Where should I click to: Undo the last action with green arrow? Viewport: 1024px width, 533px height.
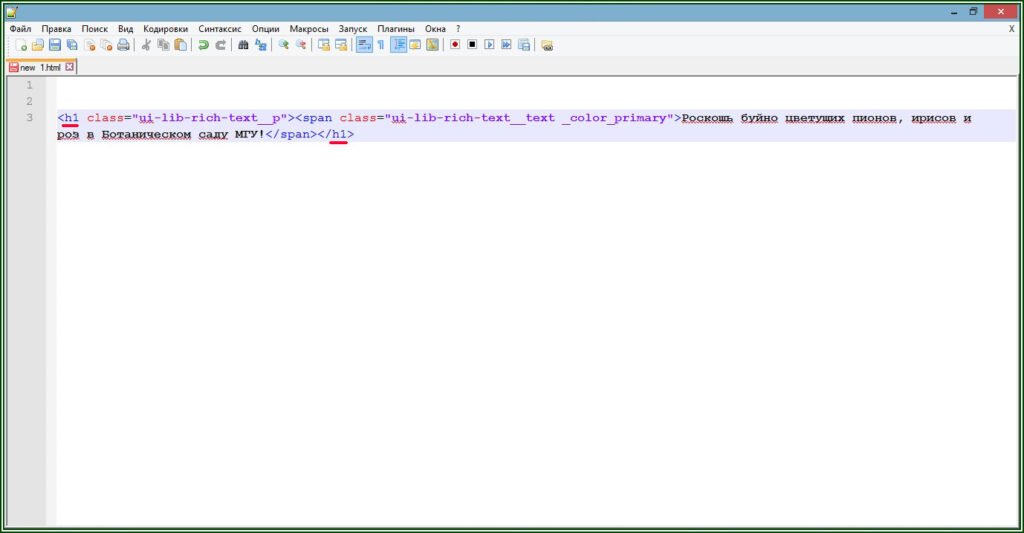tap(203, 45)
